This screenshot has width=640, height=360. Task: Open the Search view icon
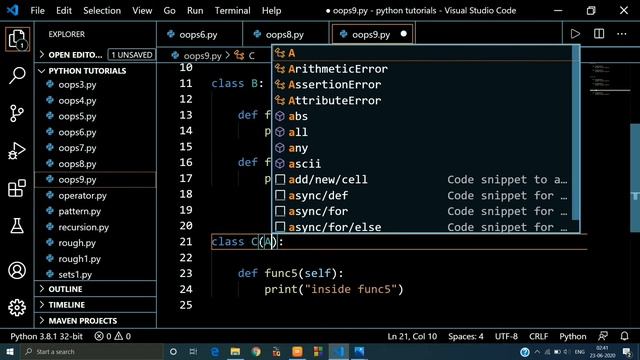click(x=17, y=76)
